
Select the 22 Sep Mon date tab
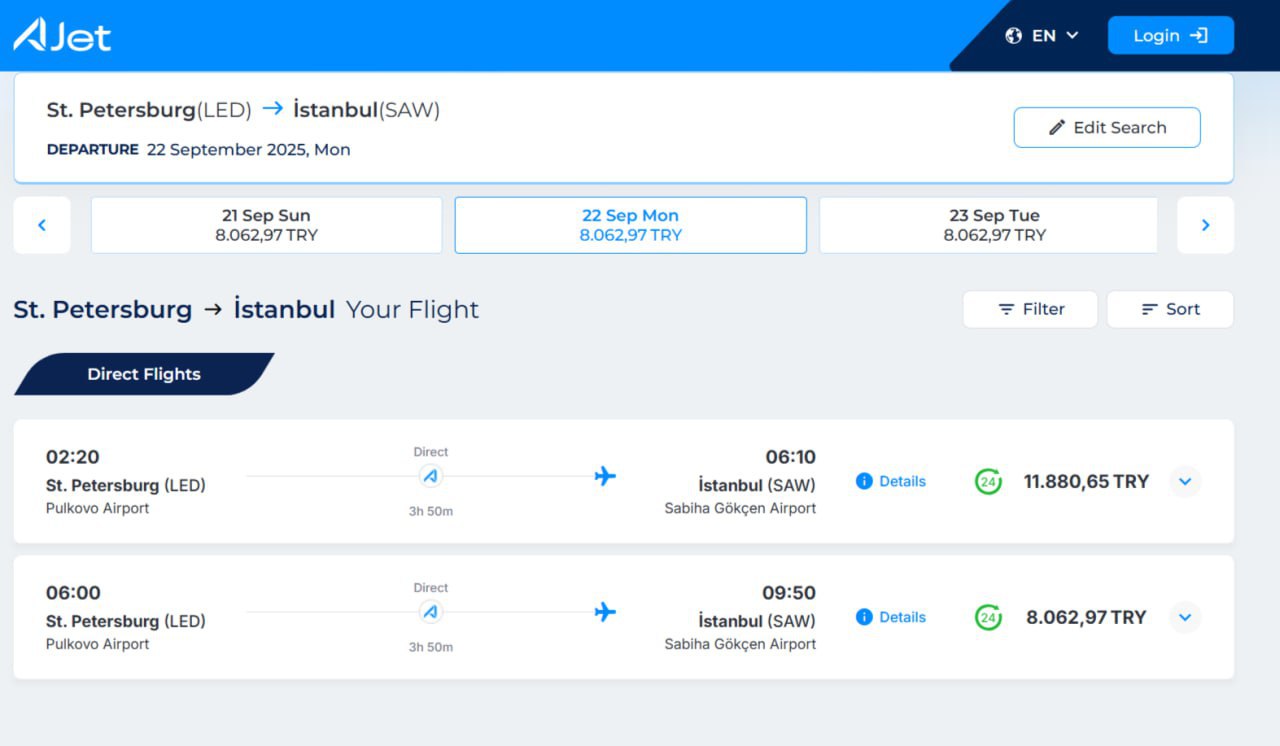point(630,225)
